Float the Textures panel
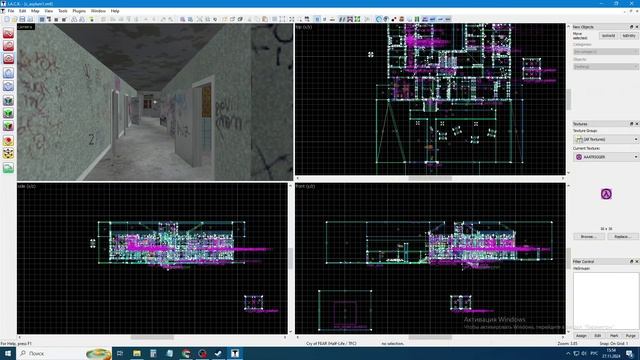The image size is (640, 360). 631,124
